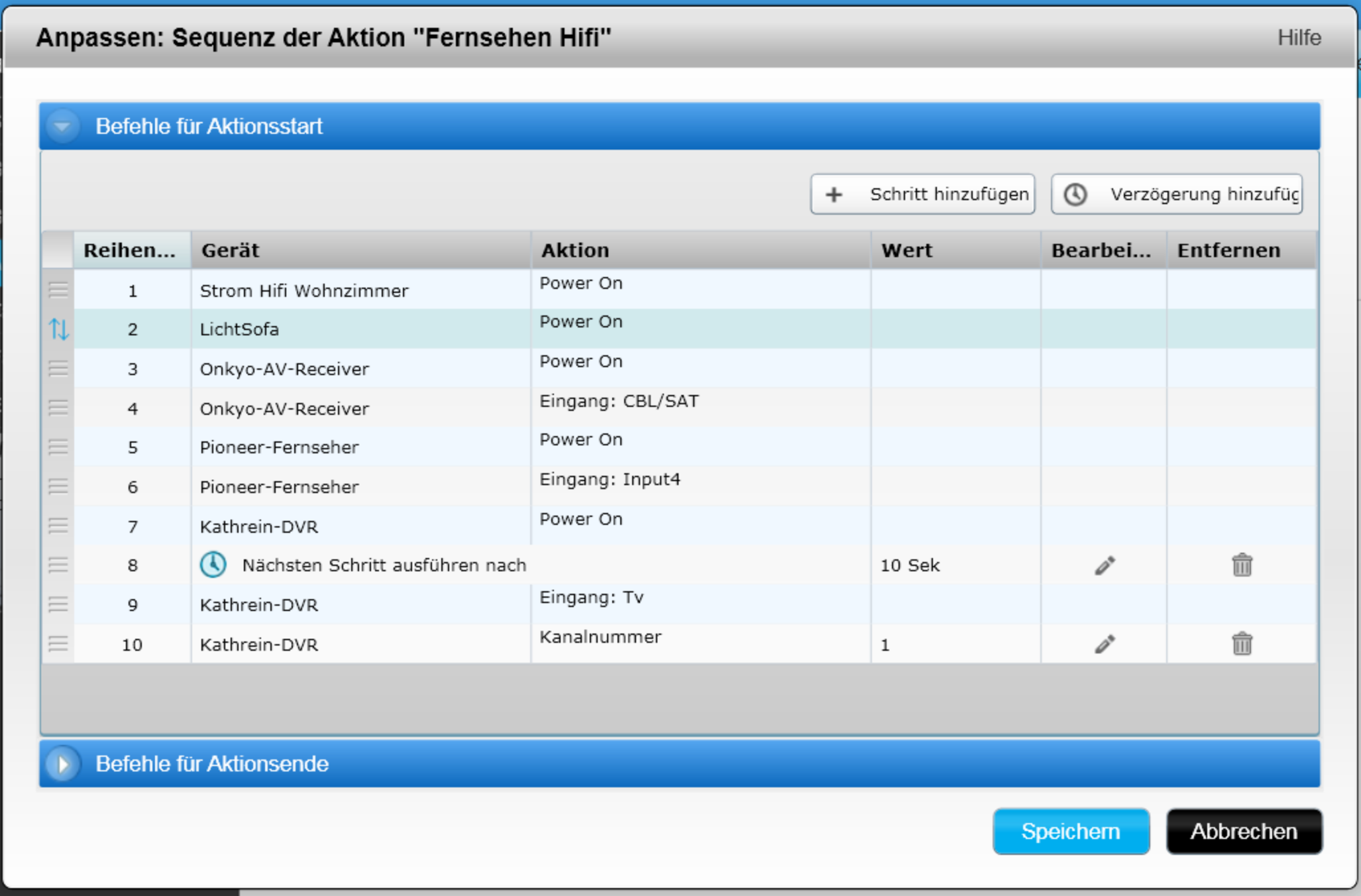Open the Hilfe link
The height and width of the screenshot is (896, 1361).
click(1299, 38)
